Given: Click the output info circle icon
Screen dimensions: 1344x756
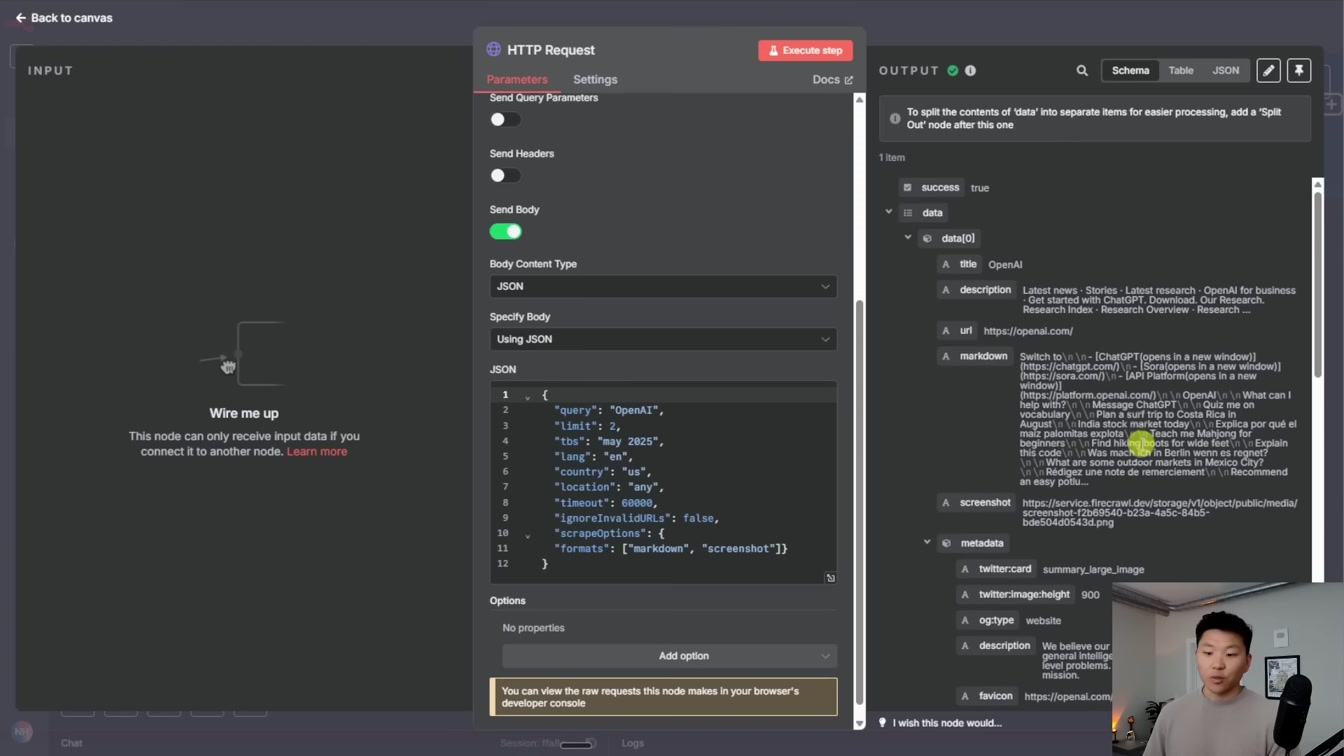Looking at the screenshot, I should pyautogui.click(x=970, y=71).
